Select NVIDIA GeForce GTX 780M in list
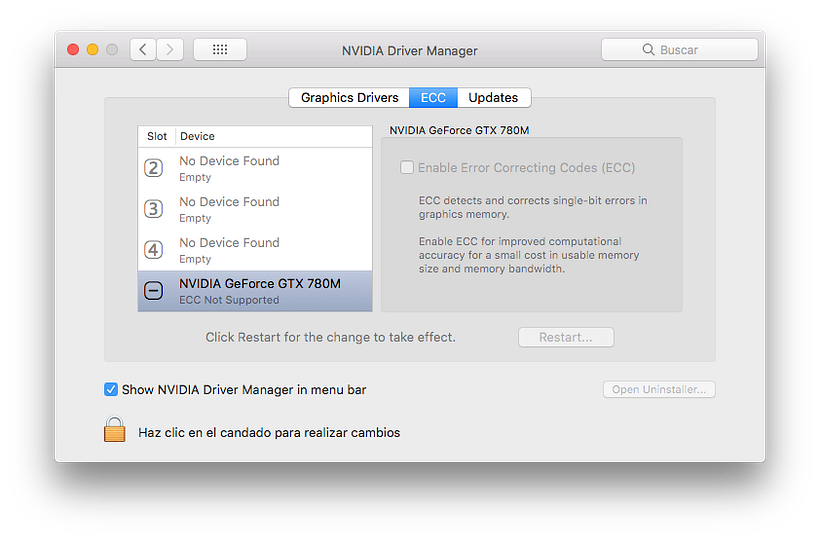The width and height of the screenshot is (820, 540). click(255, 291)
